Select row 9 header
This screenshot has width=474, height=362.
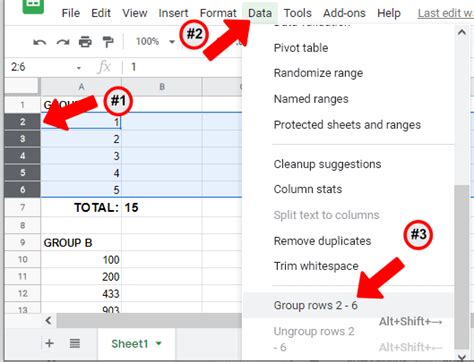pyautogui.click(x=22, y=242)
